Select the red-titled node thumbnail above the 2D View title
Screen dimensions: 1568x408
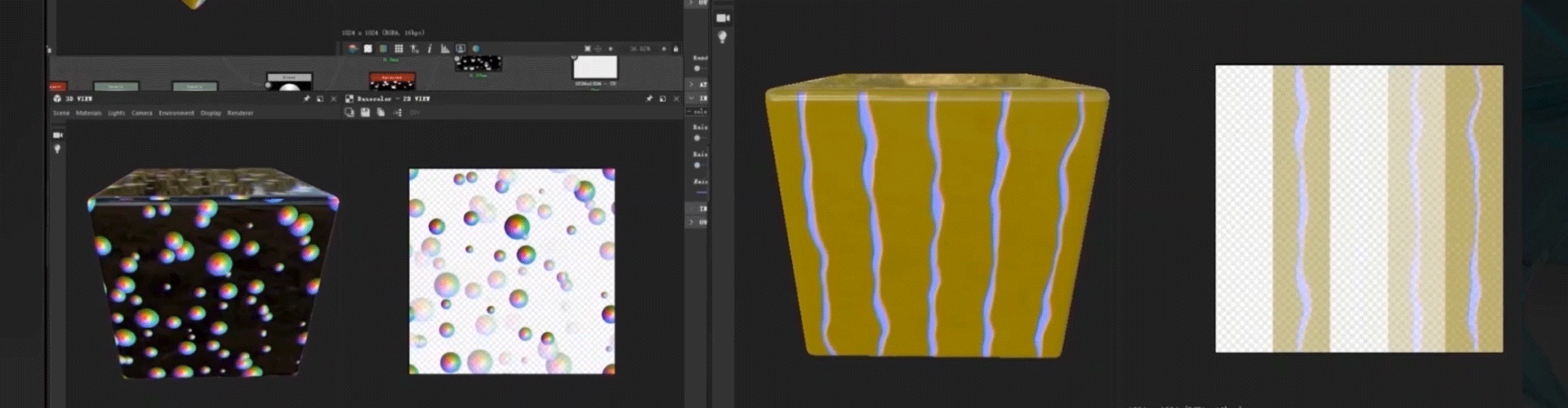tap(393, 81)
